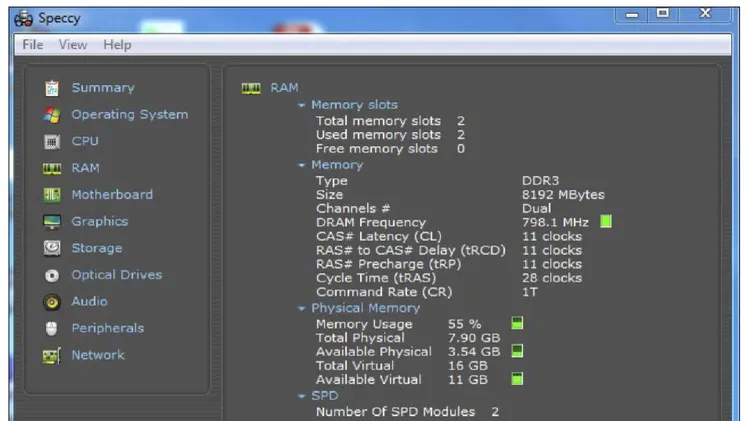Screen dimensions: 750x421
Task: Select the Free memory slots row
Action: point(390,149)
